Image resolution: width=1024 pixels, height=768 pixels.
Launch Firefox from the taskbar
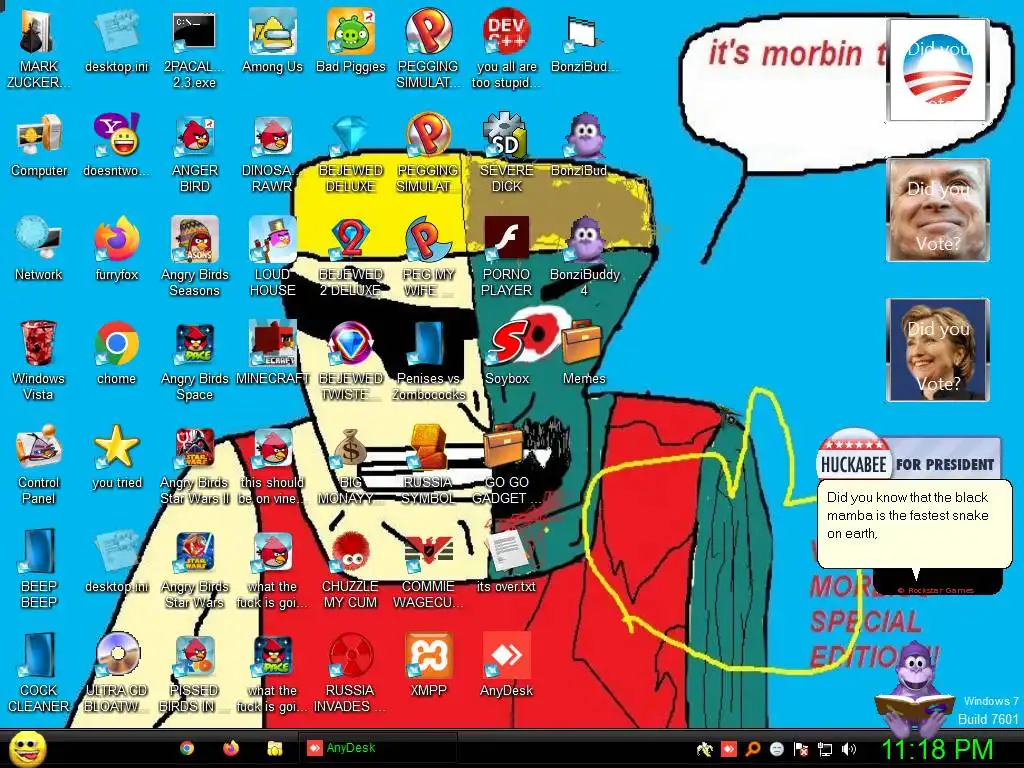231,748
